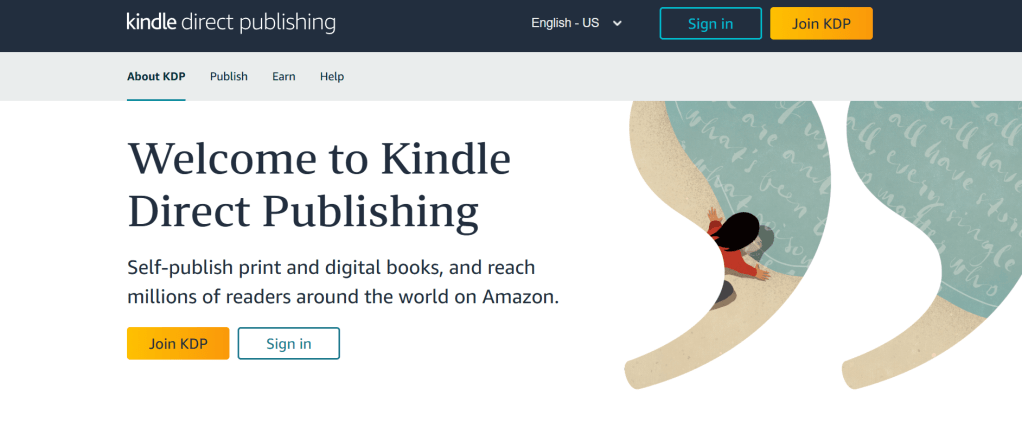Click the Self-publish print and digital books paragraph

click(343, 282)
